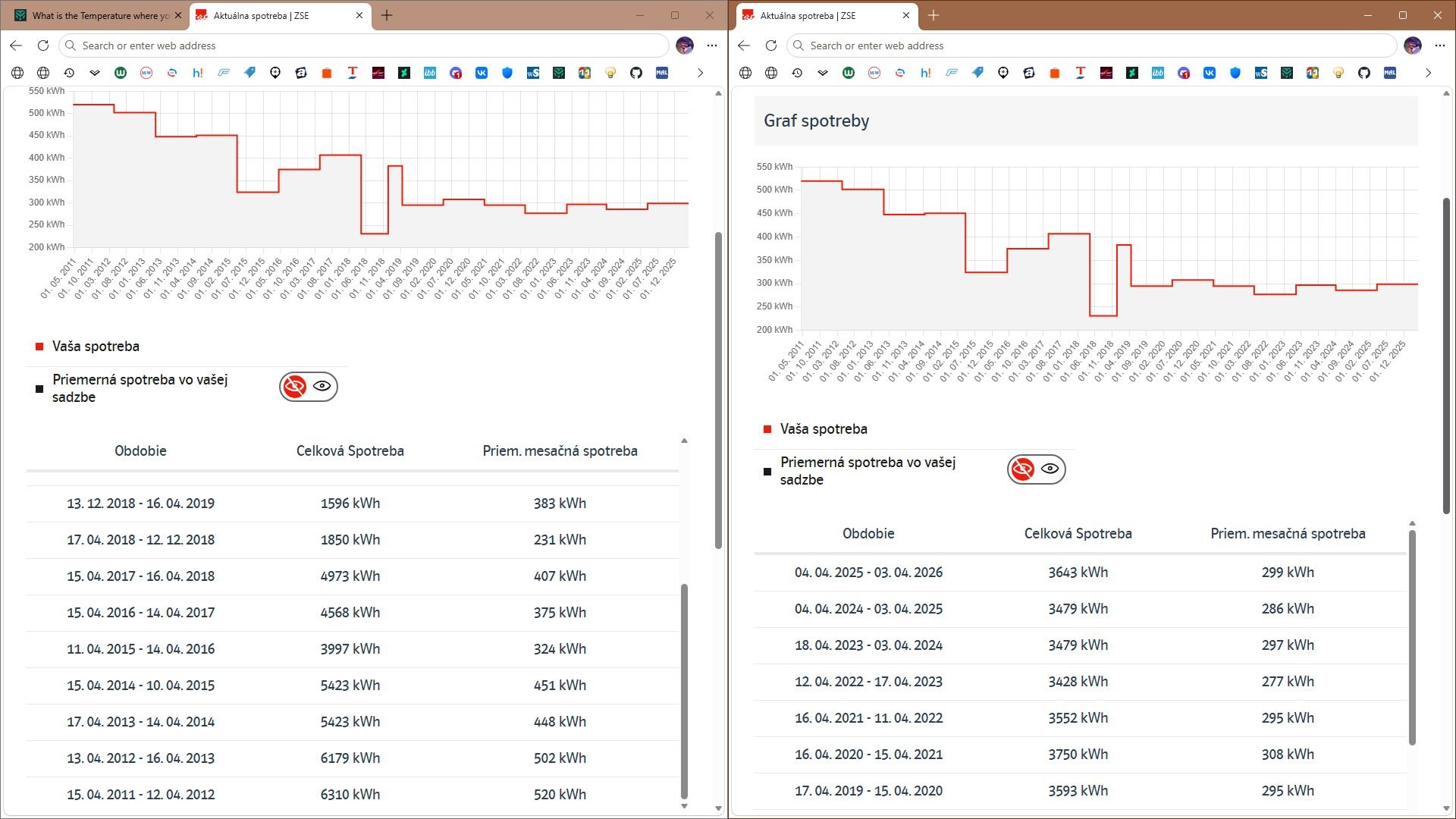Open the MAL bookmark in right window
Screen dimensions: 1456x819
point(1390,73)
